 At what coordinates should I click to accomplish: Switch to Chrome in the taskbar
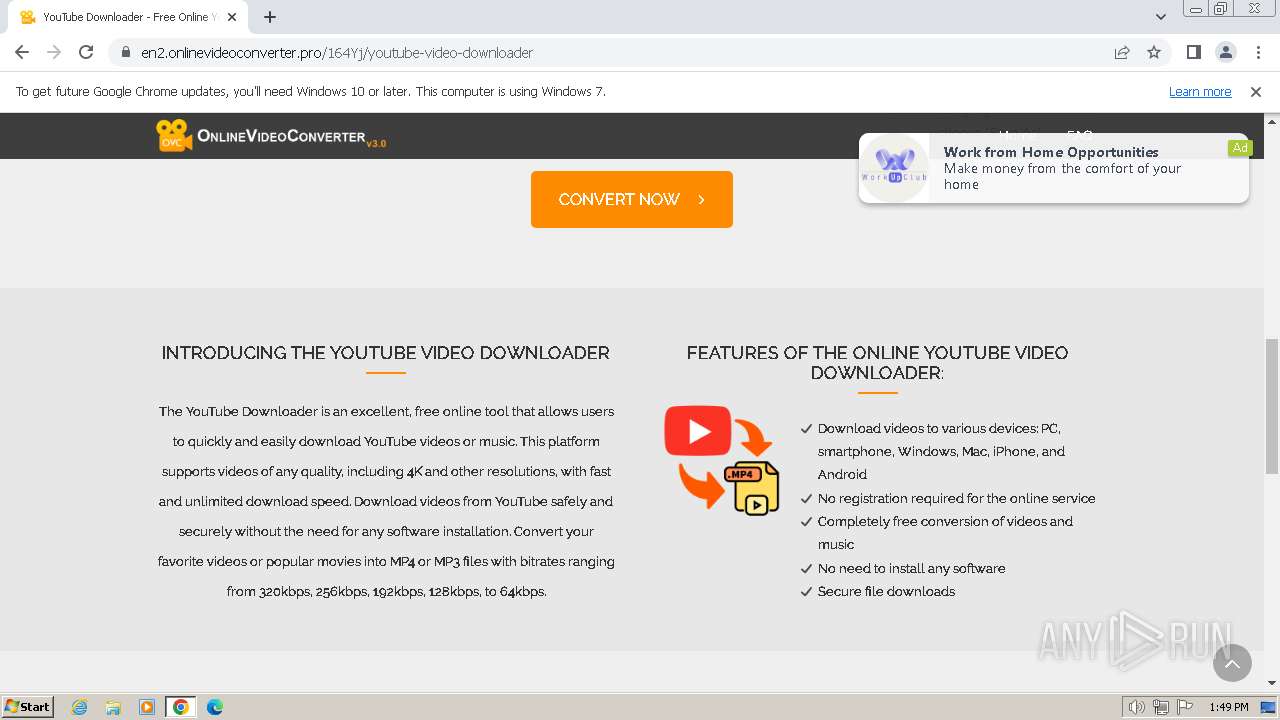pos(181,707)
